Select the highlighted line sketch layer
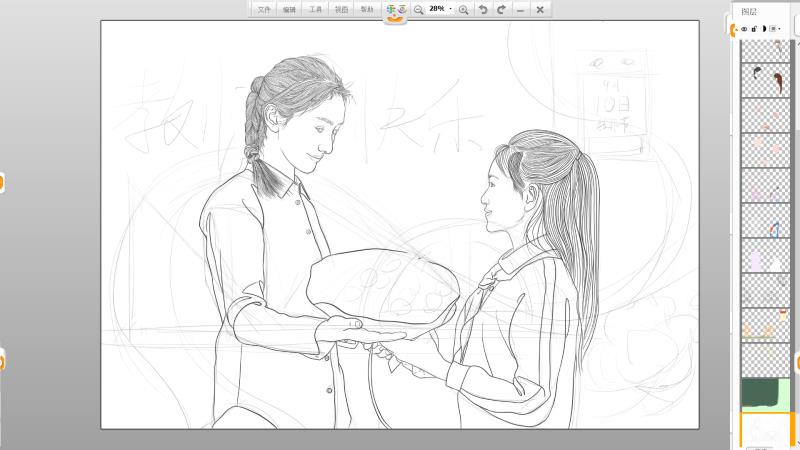The height and width of the screenshot is (450, 800). pos(764,430)
